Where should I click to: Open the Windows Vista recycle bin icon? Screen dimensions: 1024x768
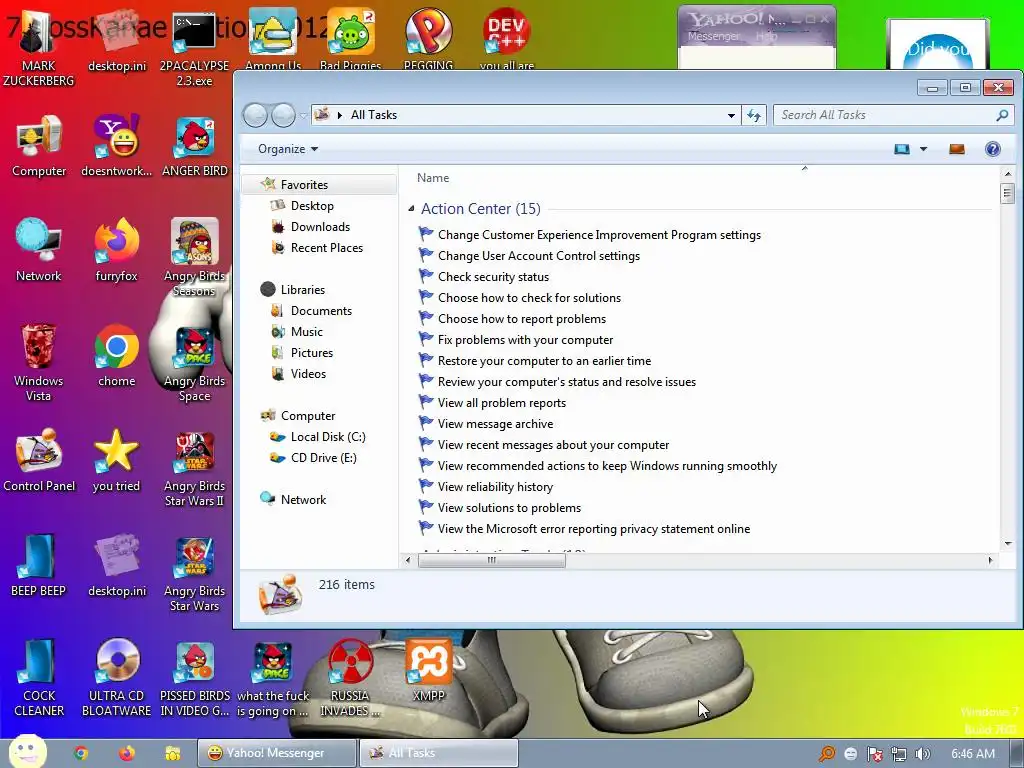coord(39,362)
